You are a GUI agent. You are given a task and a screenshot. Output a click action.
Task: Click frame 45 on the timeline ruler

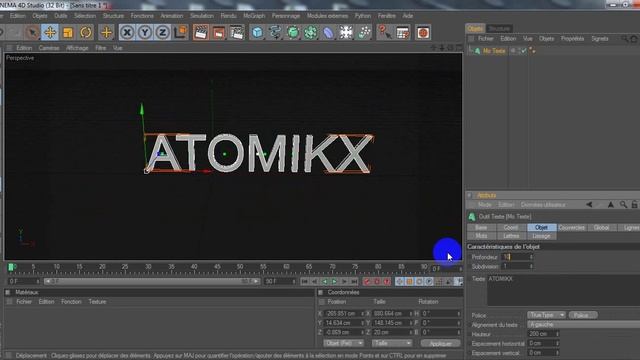tap(217, 267)
